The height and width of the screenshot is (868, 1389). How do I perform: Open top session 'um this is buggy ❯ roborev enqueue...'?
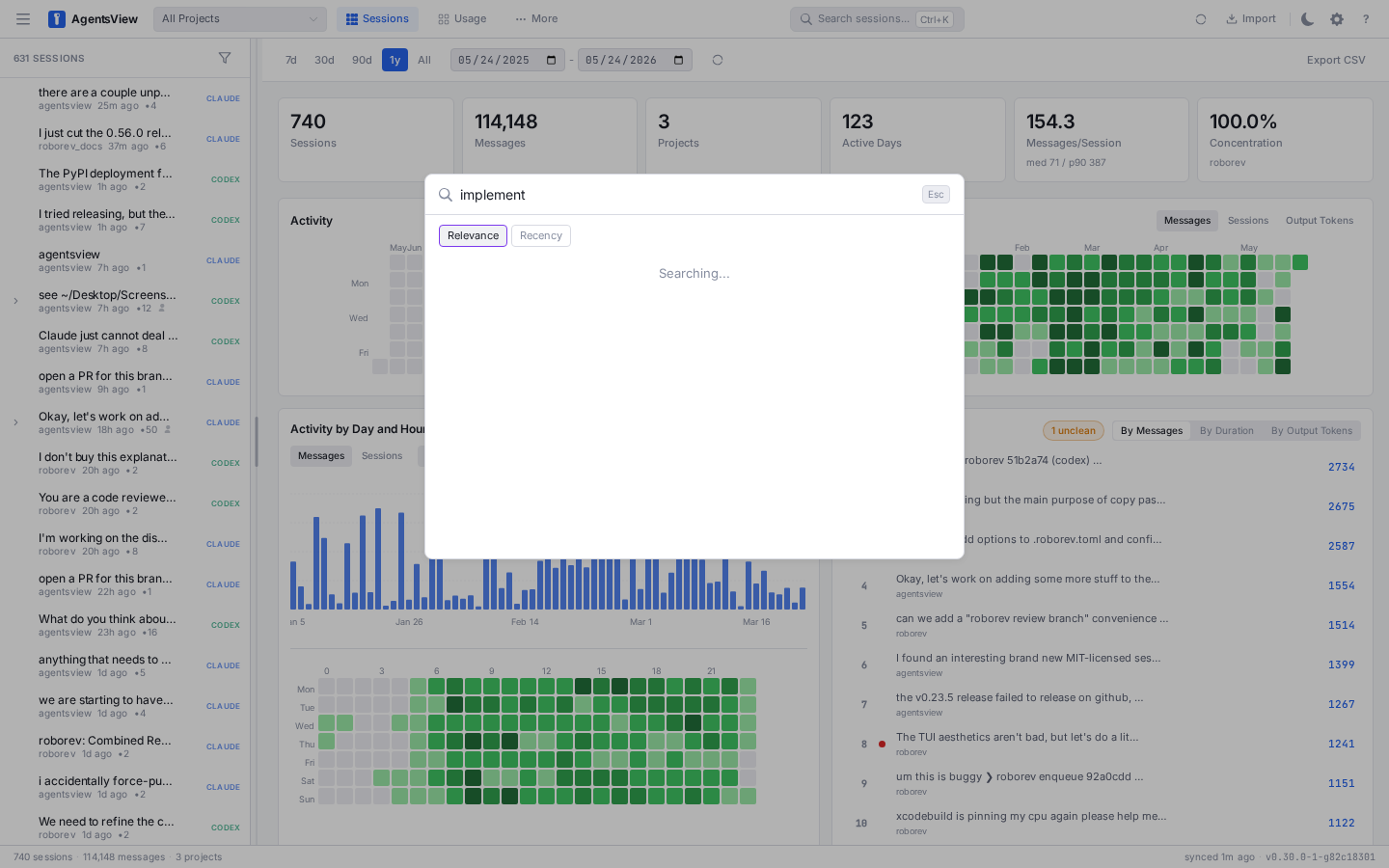click(x=1104, y=783)
